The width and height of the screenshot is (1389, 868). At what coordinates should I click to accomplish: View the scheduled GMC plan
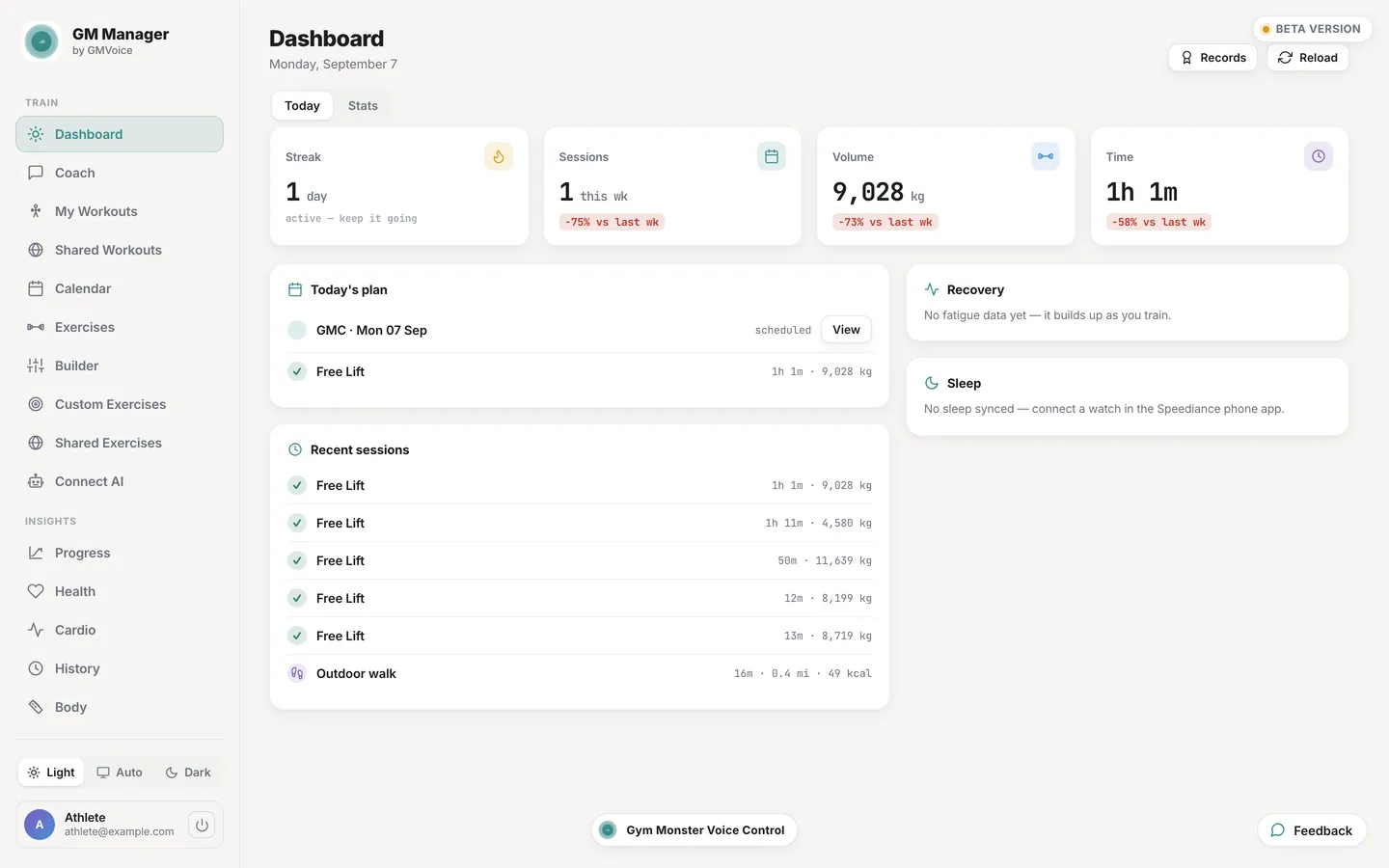pos(846,330)
